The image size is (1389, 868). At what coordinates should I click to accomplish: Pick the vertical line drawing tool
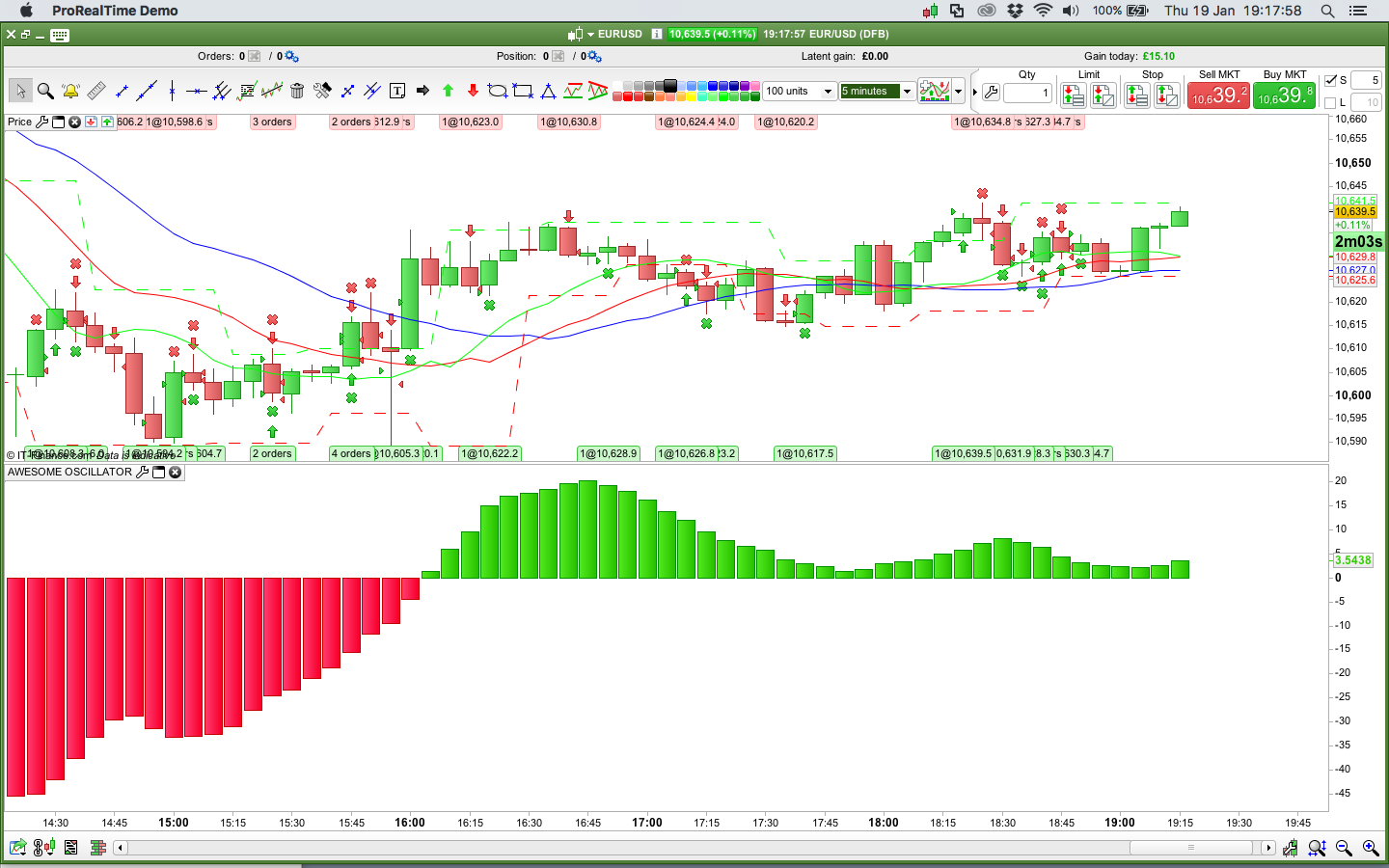[172, 91]
